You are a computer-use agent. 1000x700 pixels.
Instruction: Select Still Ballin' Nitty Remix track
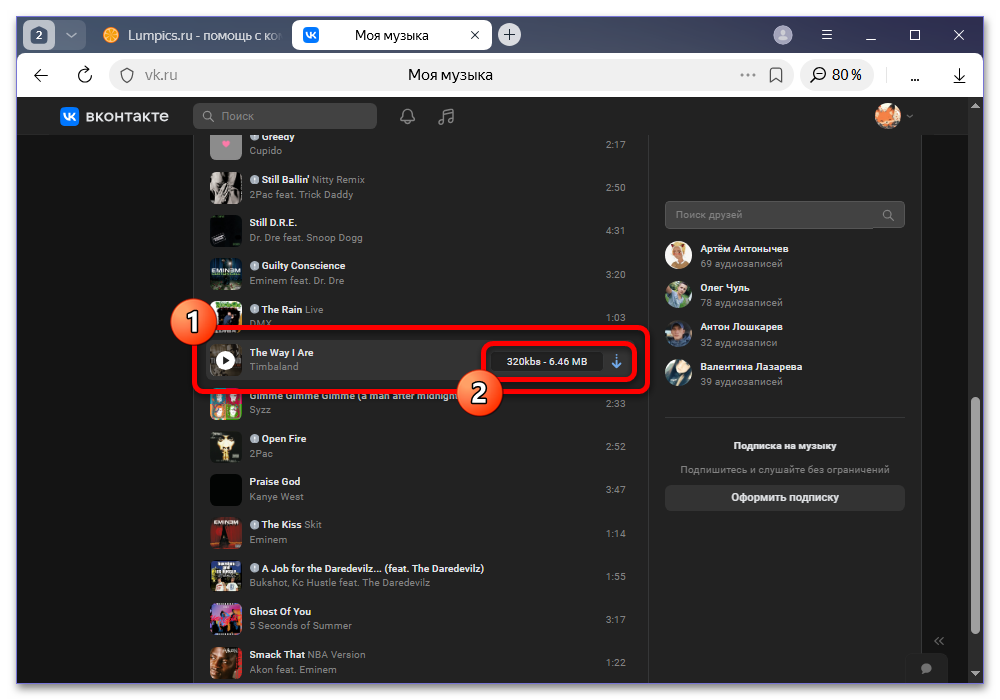(420, 187)
